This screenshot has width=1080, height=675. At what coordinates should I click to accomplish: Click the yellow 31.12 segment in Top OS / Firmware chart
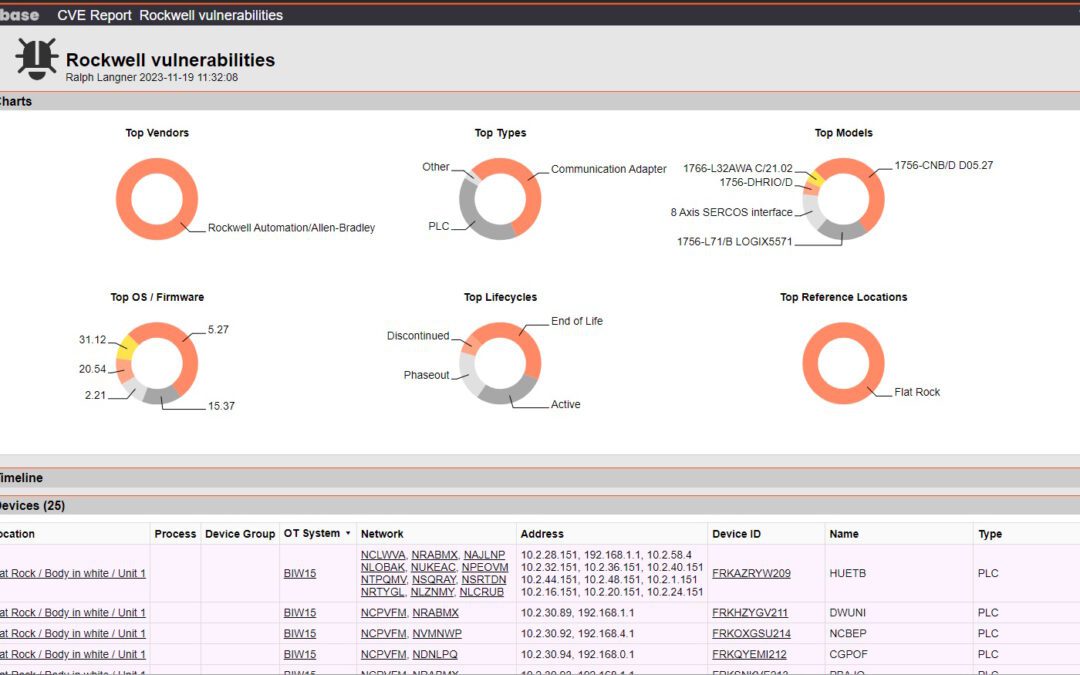(x=126, y=348)
